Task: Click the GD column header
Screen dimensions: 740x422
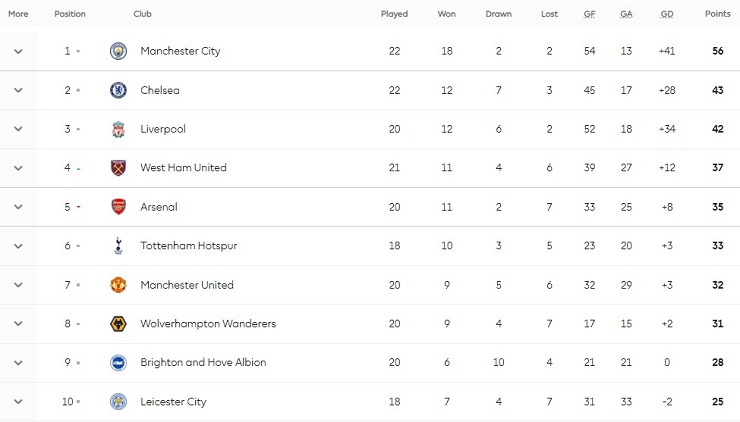Action: 667,14
